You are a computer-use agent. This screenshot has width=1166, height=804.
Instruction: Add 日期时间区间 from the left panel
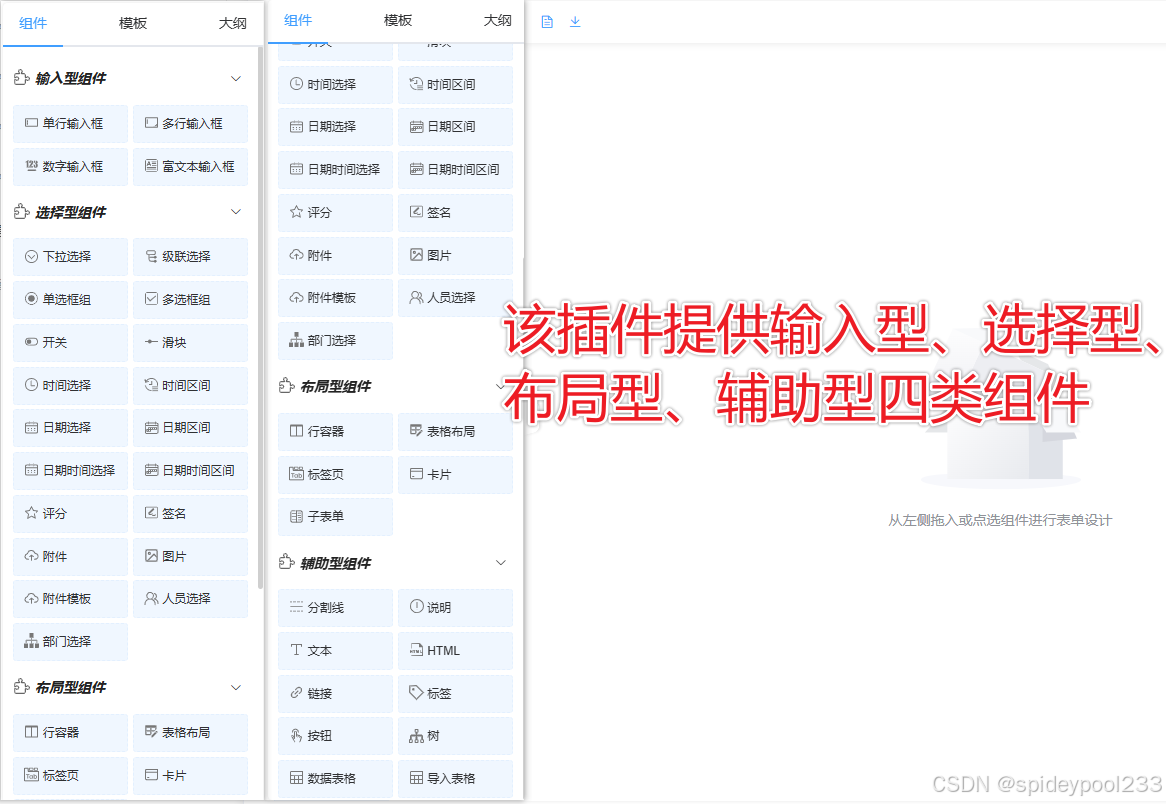[190, 471]
